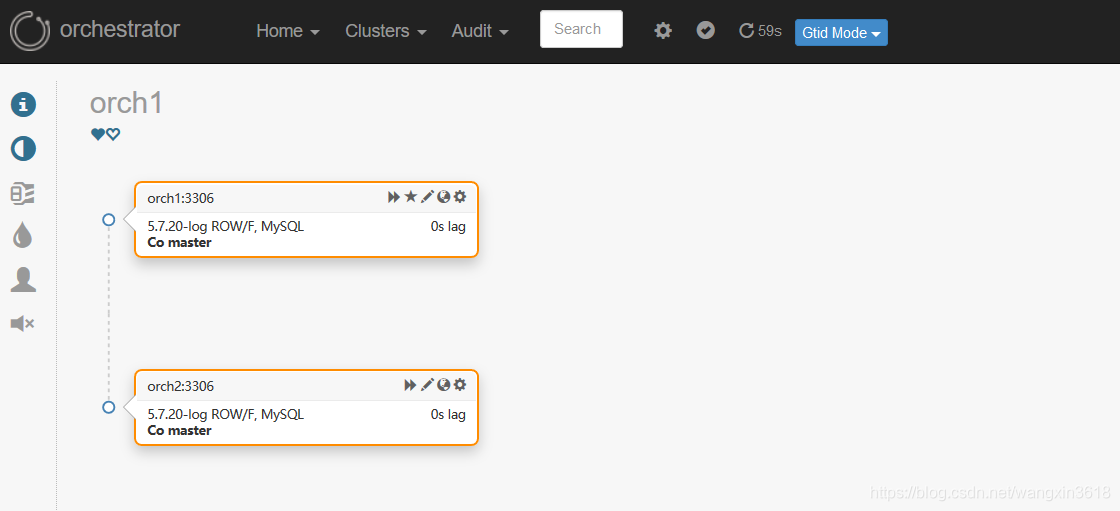Click the orchestrator logo icon
Screen dimensions: 1120x511
tap(30, 31)
